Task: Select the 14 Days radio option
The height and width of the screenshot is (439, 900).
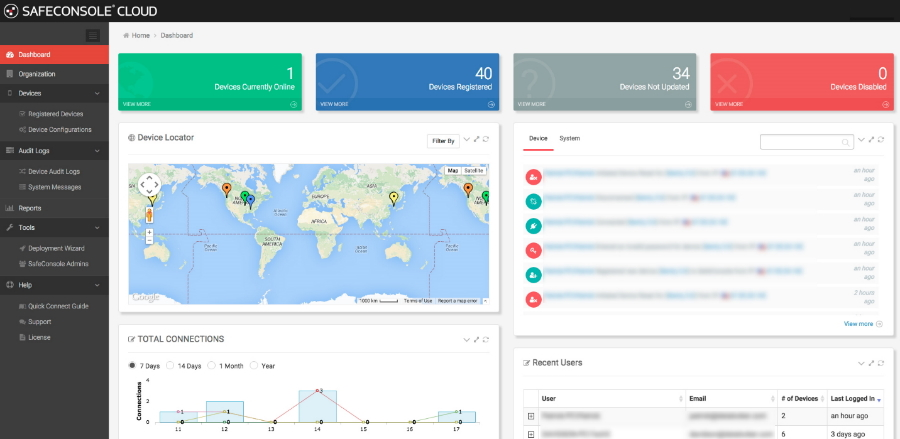Action: pos(170,366)
